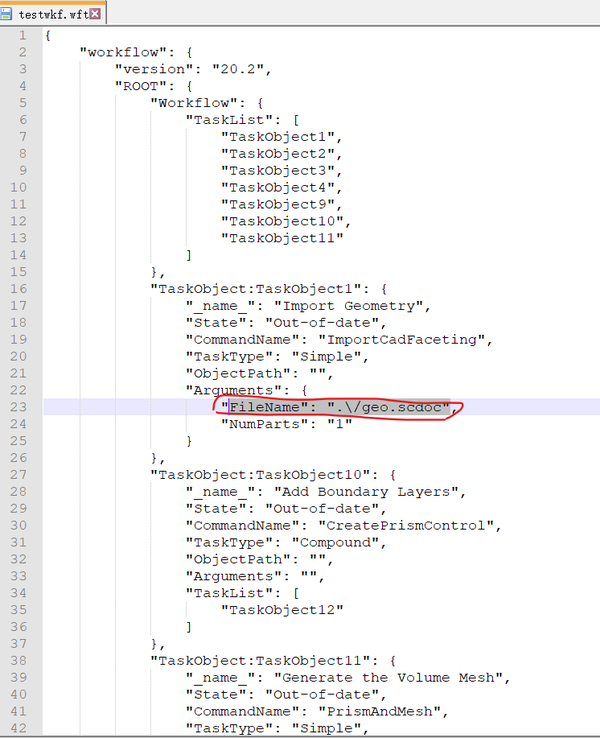This screenshot has width=600, height=738.
Task: Click the "CreatePrismControl" value text
Action: (x=406, y=525)
